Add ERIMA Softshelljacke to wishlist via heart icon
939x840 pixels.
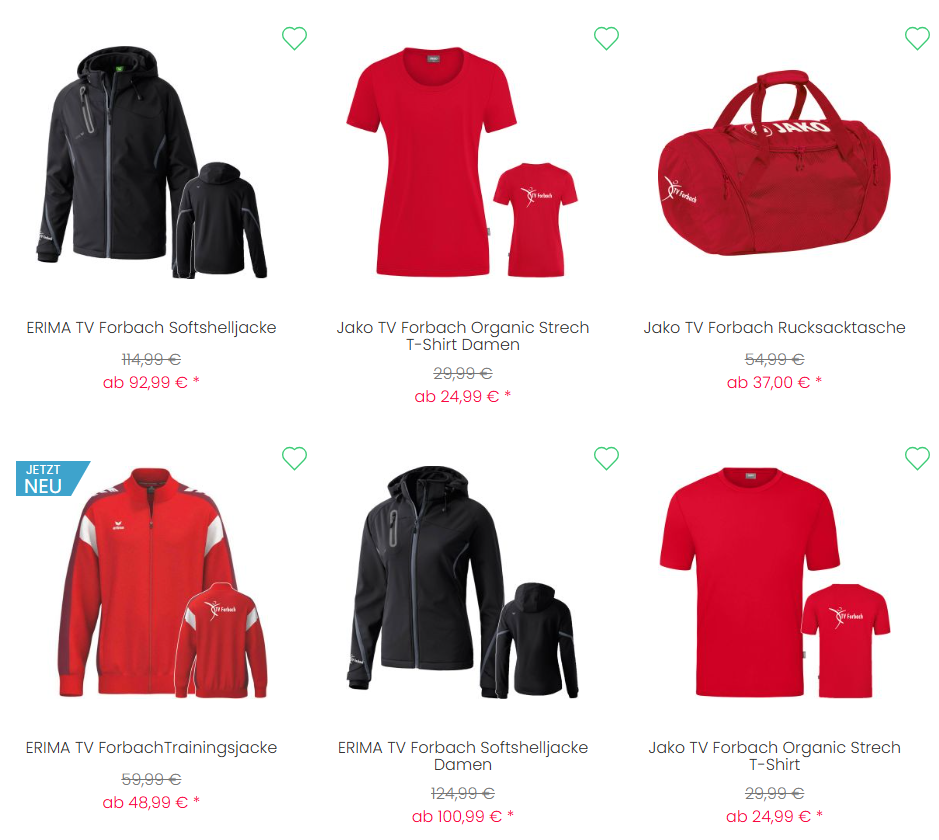(x=294, y=38)
